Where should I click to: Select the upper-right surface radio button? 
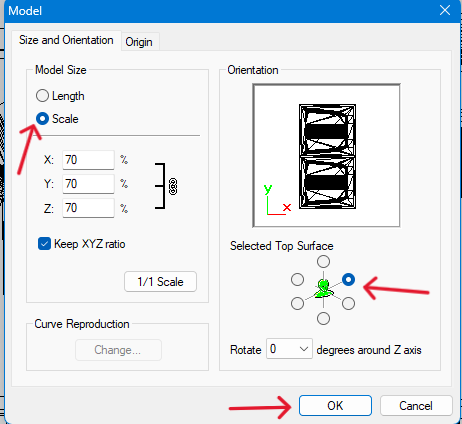(348, 279)
